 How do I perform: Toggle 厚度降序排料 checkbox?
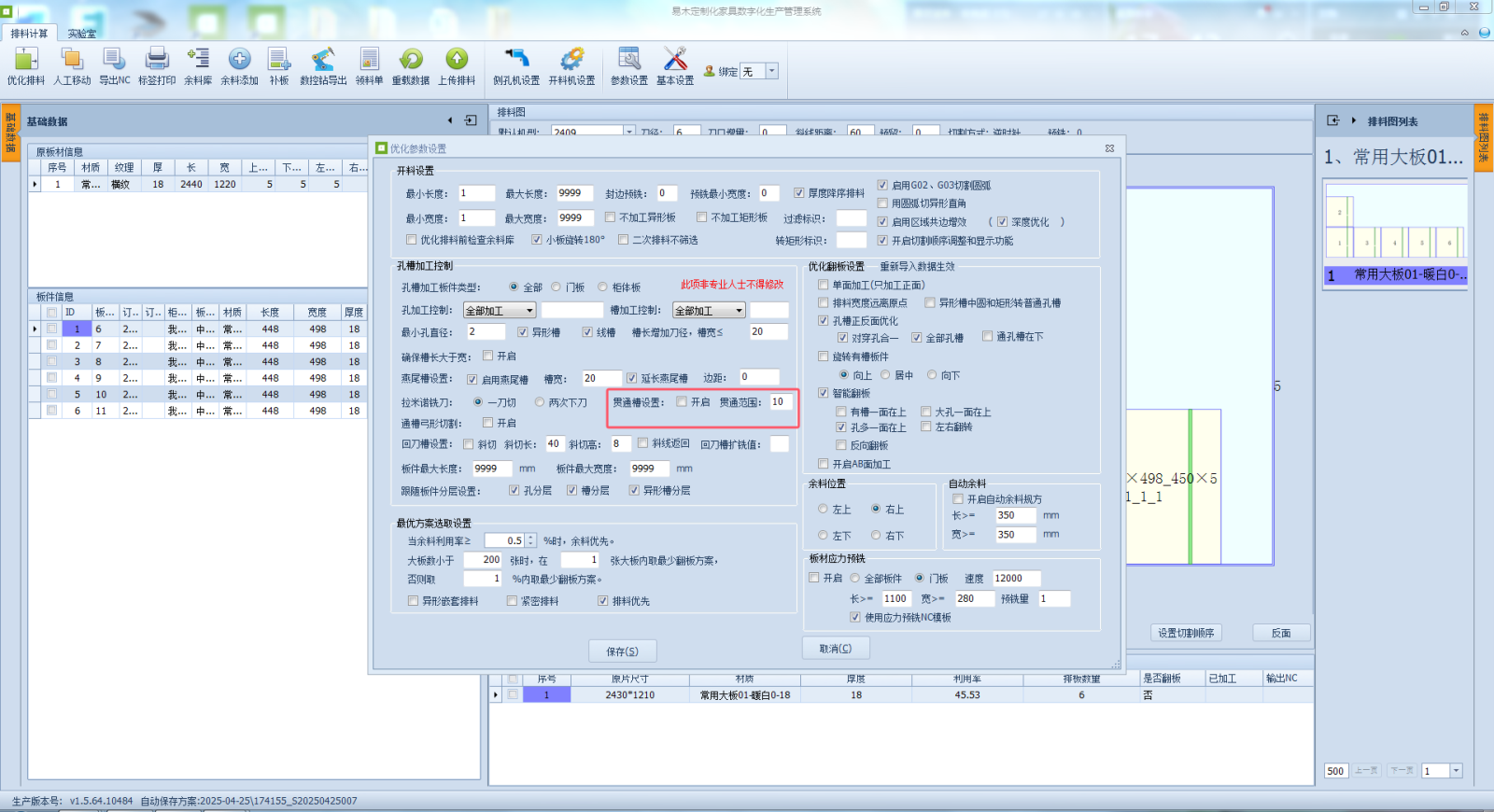(x=799, y=193)
